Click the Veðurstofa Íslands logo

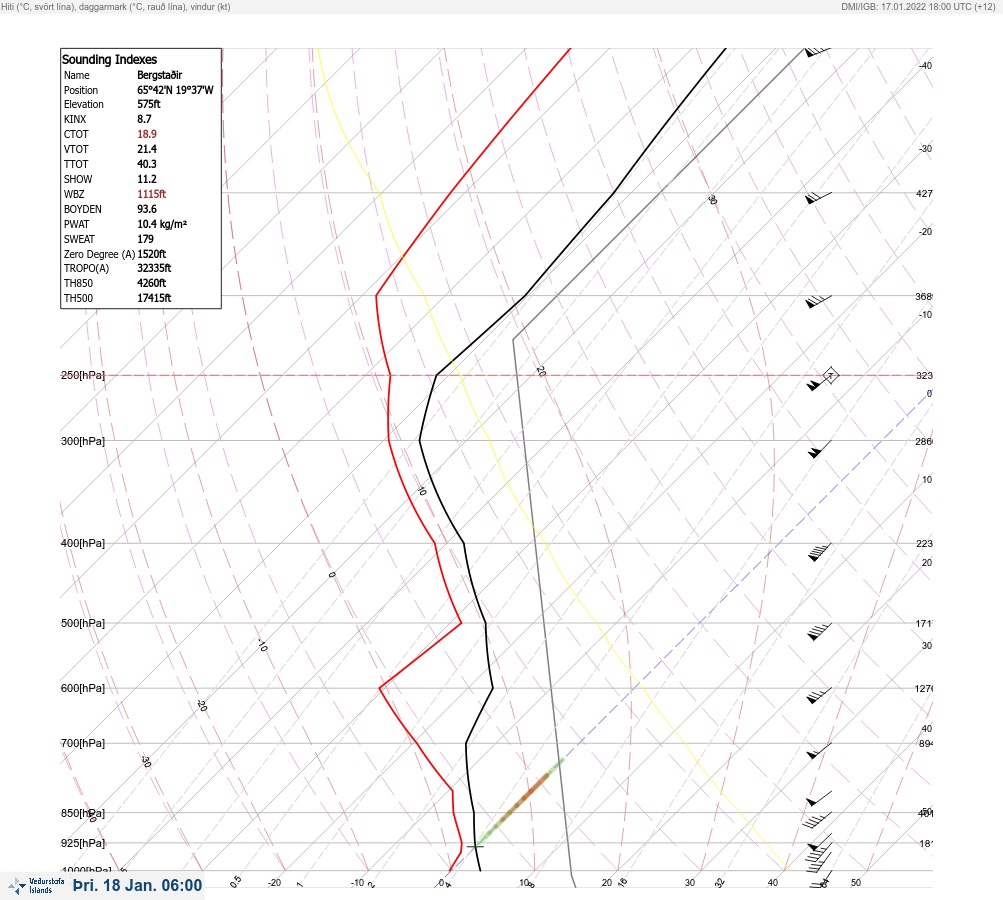pos(36,886)
